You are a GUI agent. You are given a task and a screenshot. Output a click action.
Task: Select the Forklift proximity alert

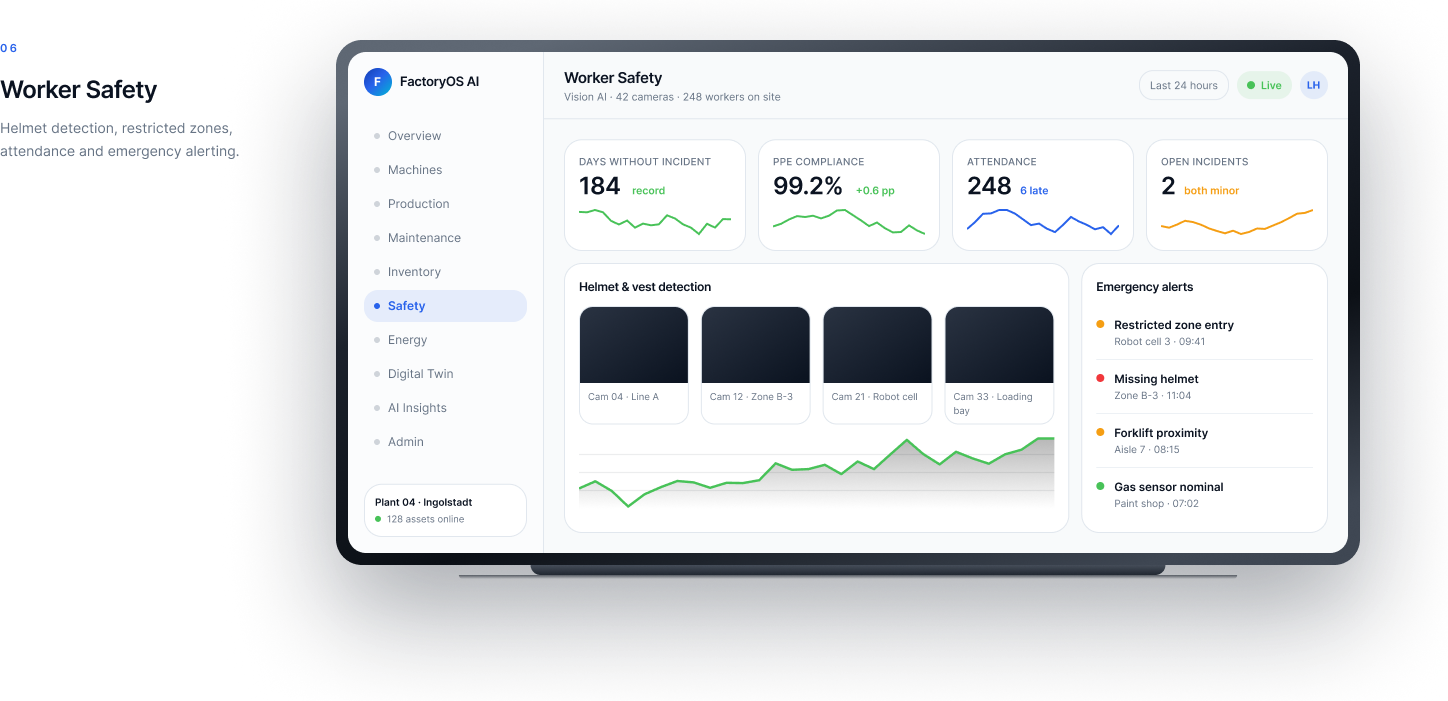[1204, 441]
